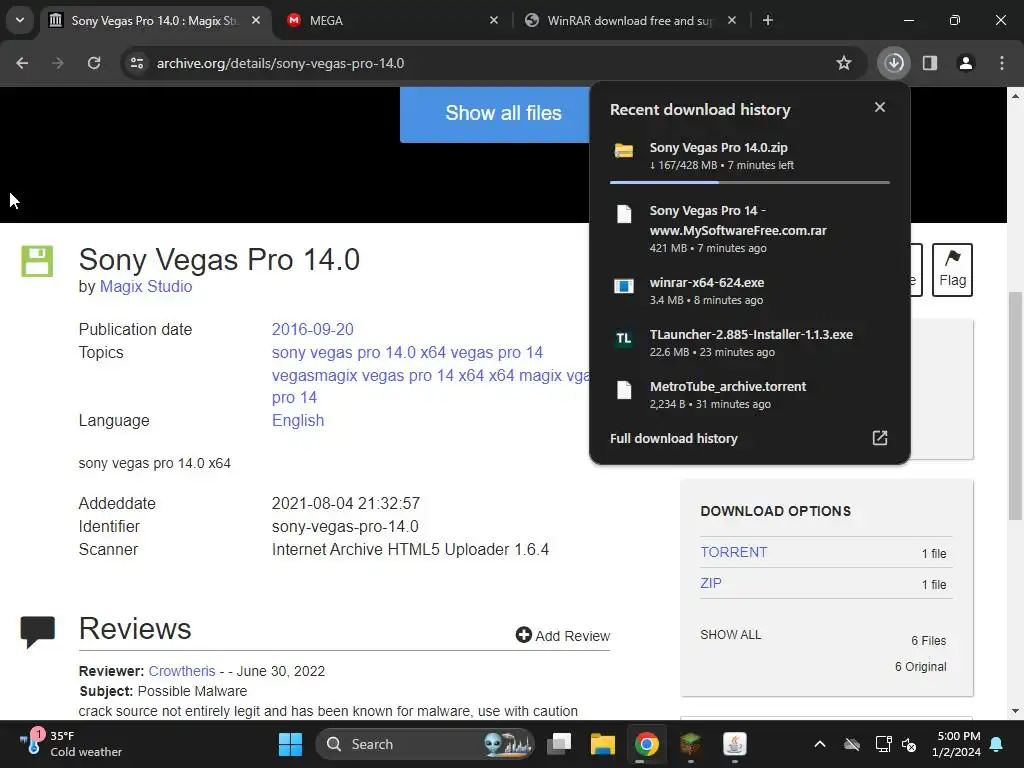Screen dimensions: 1024x768
Task: Click the green software floppy disk icon
Action: pyautogui.click(x=37, y=261)
